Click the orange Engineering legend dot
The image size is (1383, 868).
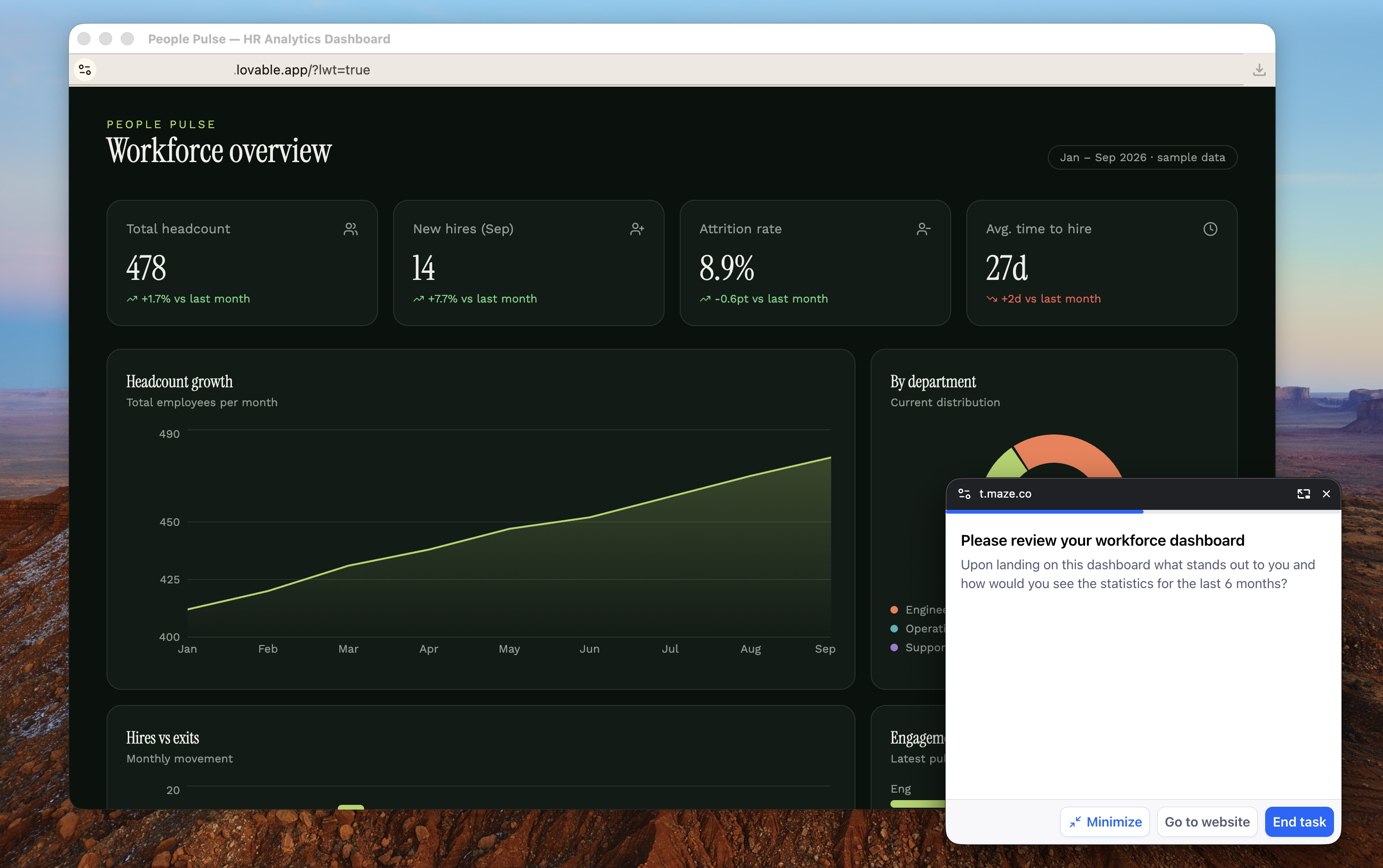click(x=894, y=610)
